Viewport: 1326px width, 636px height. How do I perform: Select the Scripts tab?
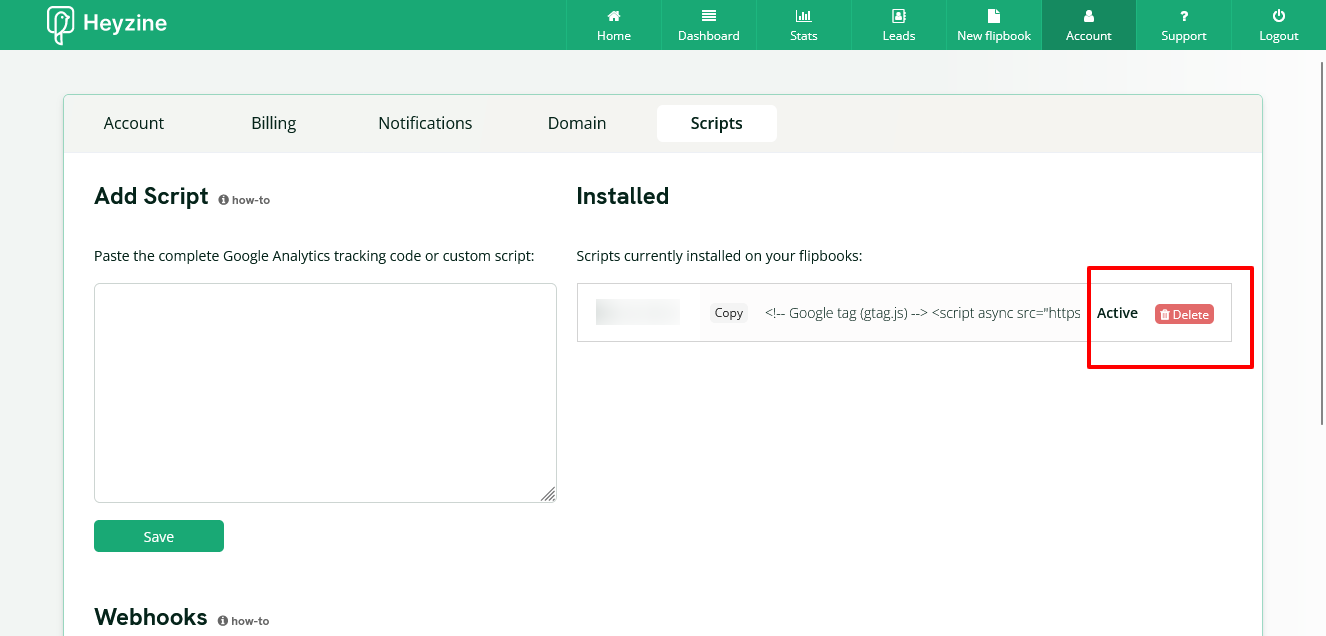pyautogui.click(x=716, y=123)
